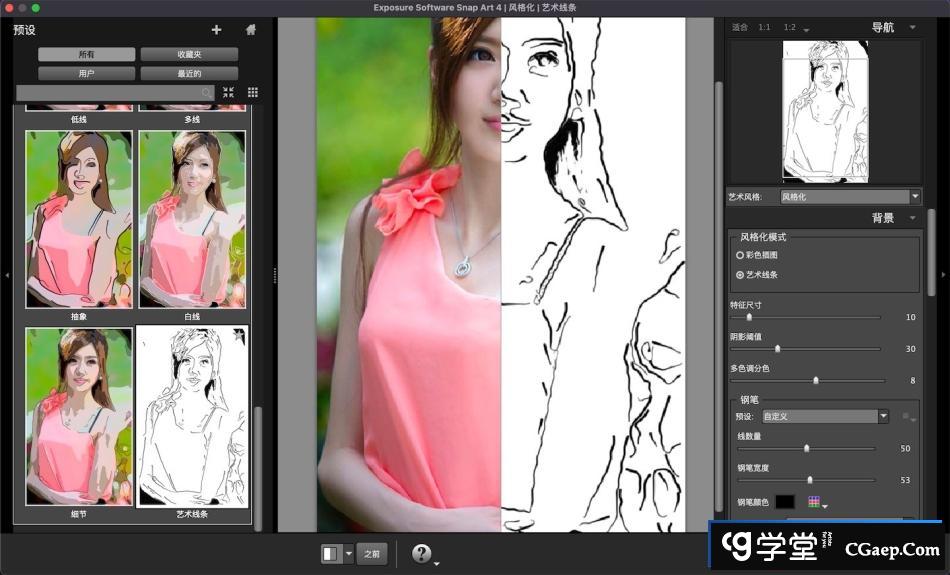
Task: Click the black 钢笔颜色 color swatch
Action: coord(785,502)
